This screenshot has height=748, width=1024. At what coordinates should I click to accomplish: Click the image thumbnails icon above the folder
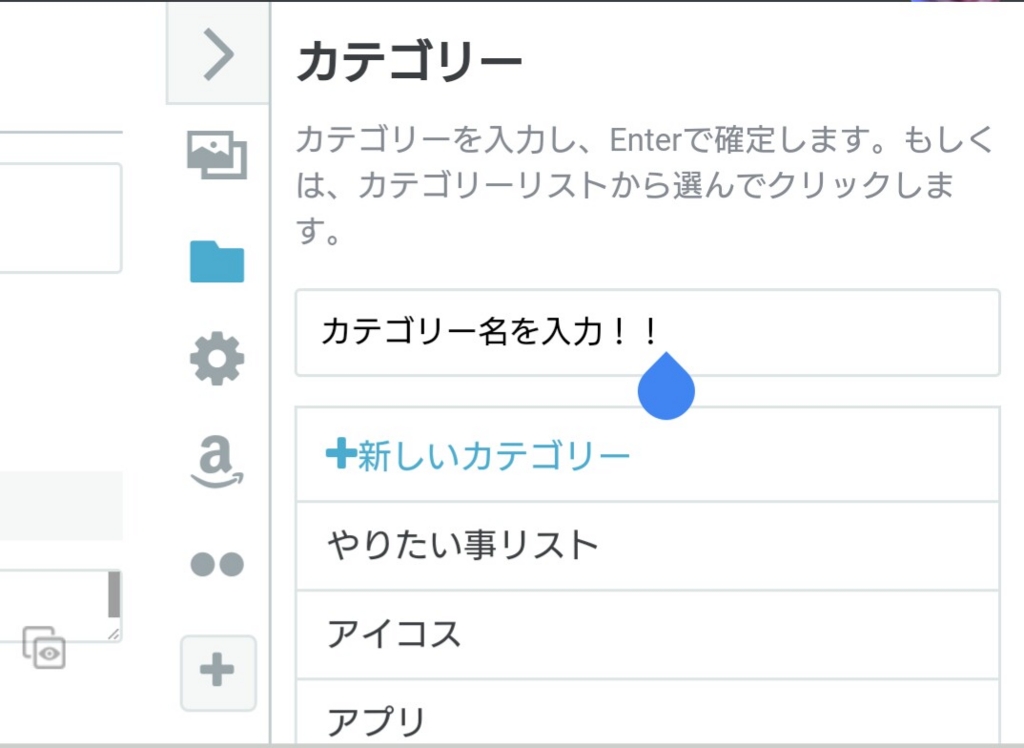point(218,156)
